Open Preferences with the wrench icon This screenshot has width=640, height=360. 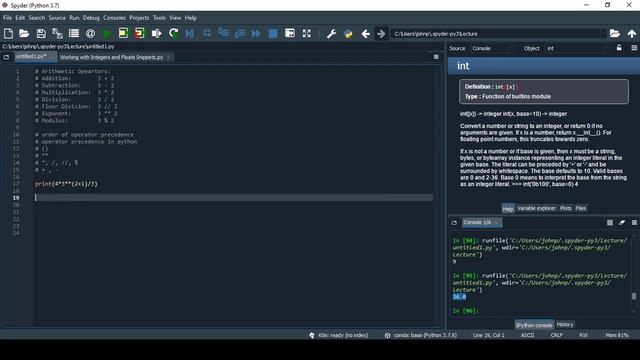point(331,33)
